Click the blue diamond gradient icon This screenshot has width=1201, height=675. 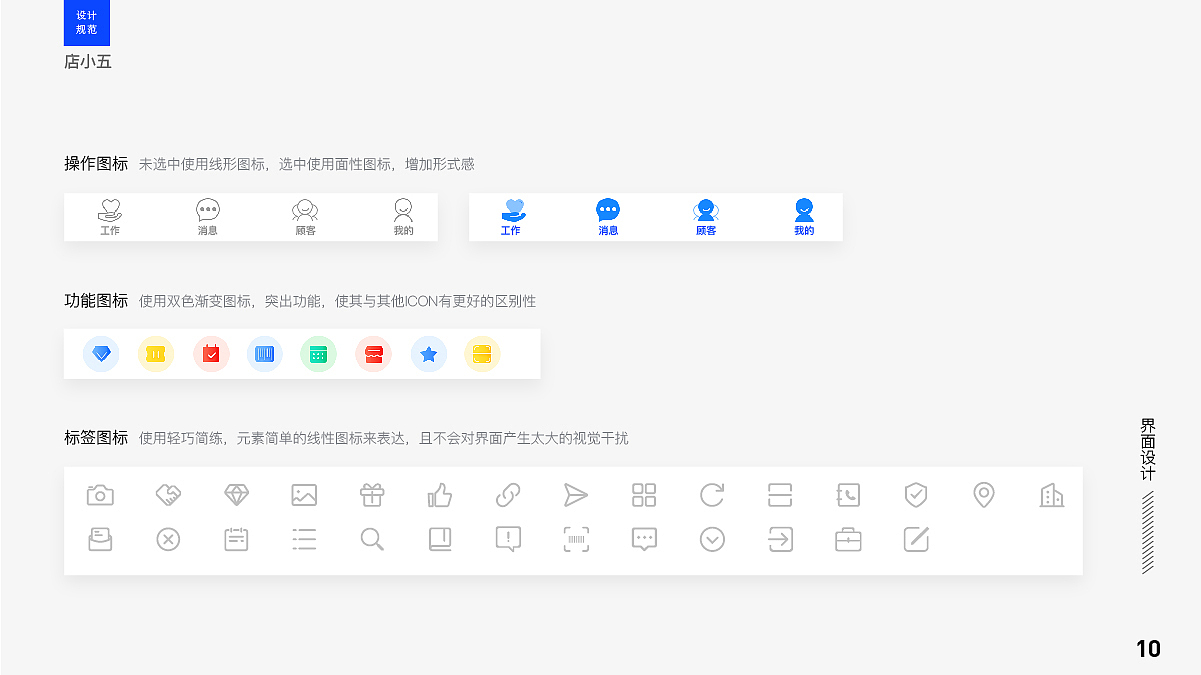pyautogui.click(x=101, y=354)
